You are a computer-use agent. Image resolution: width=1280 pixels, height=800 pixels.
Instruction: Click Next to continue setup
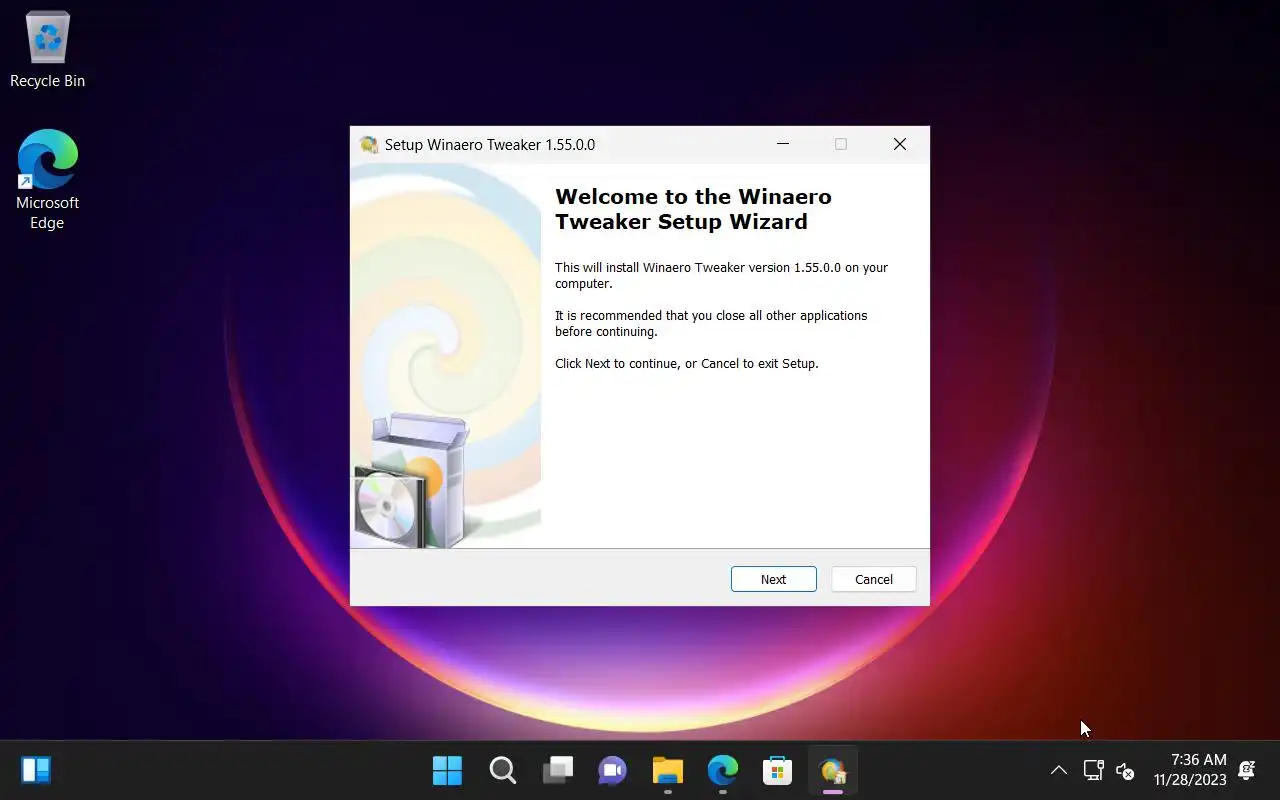tap(773, 579)
